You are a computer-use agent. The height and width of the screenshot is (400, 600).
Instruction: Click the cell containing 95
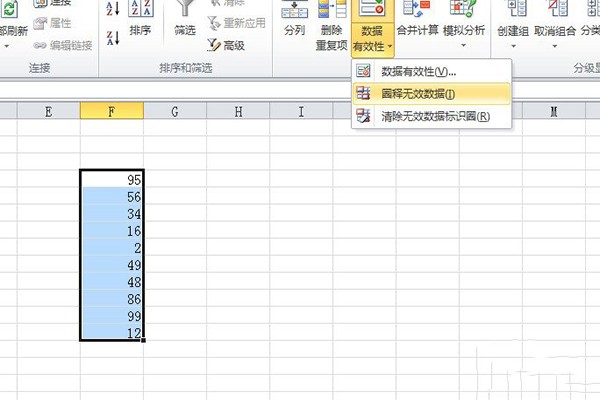point(112,179)
